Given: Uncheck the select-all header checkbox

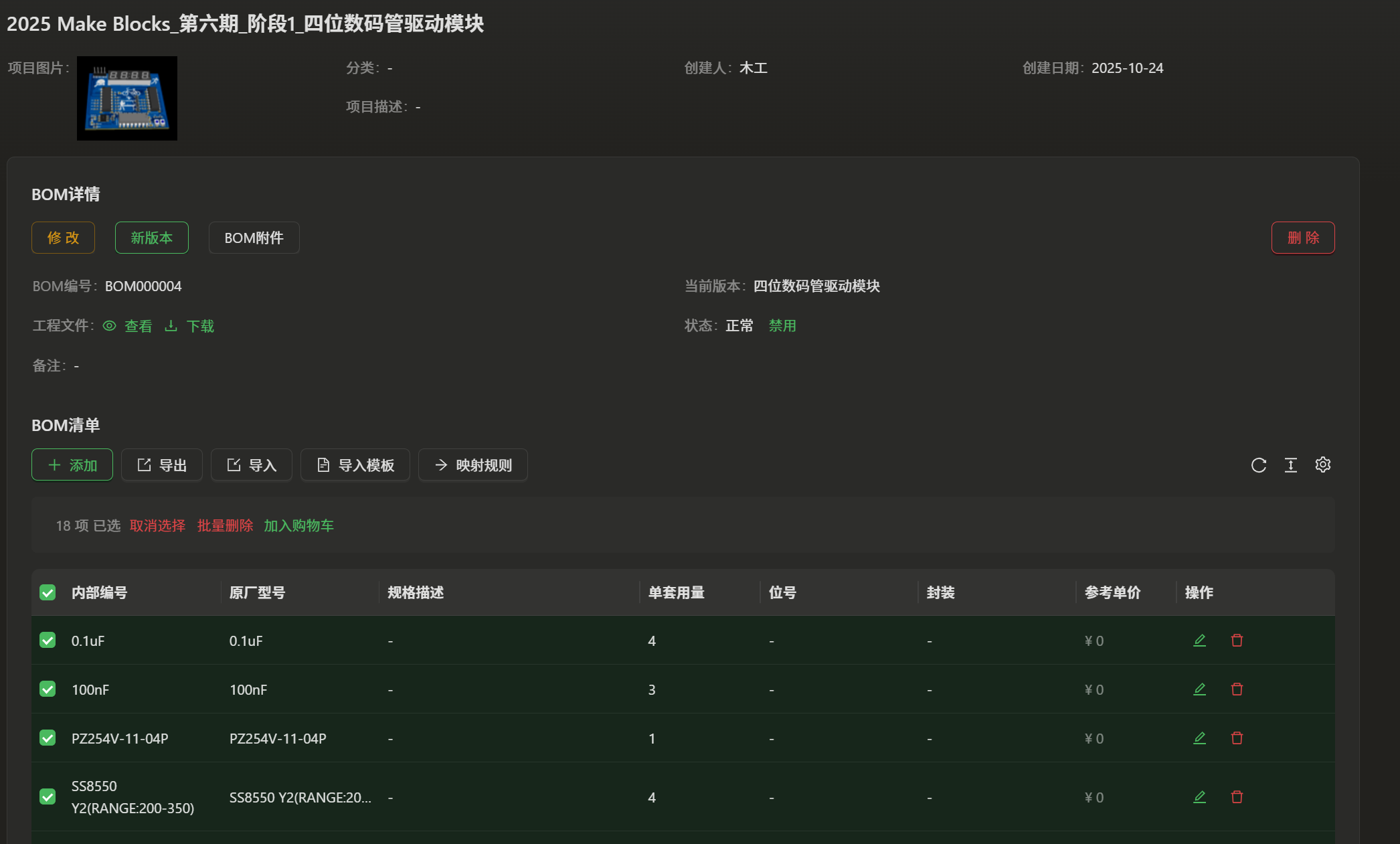Looking at the screenshot, I should [48, 592].
